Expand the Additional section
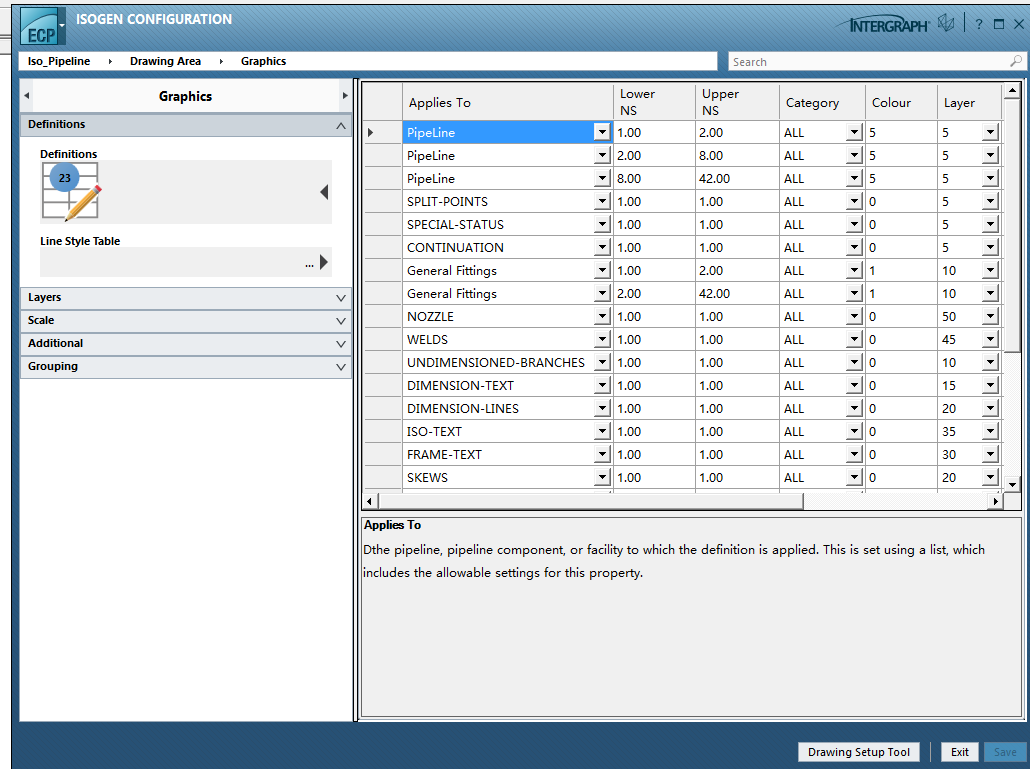The height and width of the screenshot is (769, 1030). click(x=341, y=343)
